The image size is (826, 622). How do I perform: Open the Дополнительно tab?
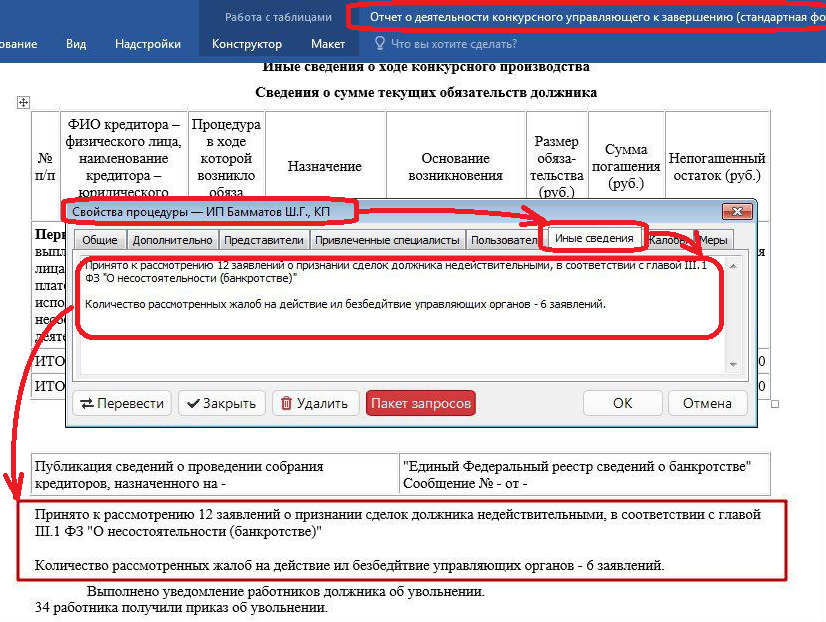pos(172,240)
